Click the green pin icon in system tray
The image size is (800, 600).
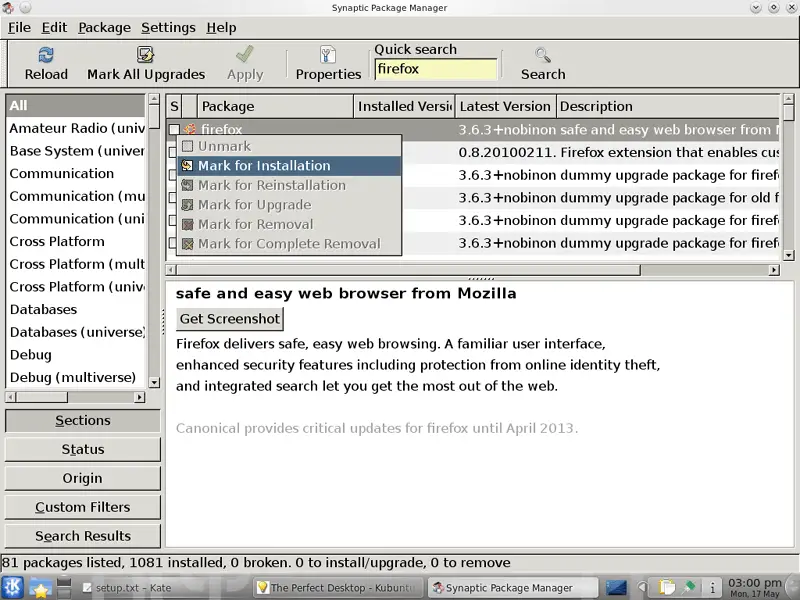point(690,587)
